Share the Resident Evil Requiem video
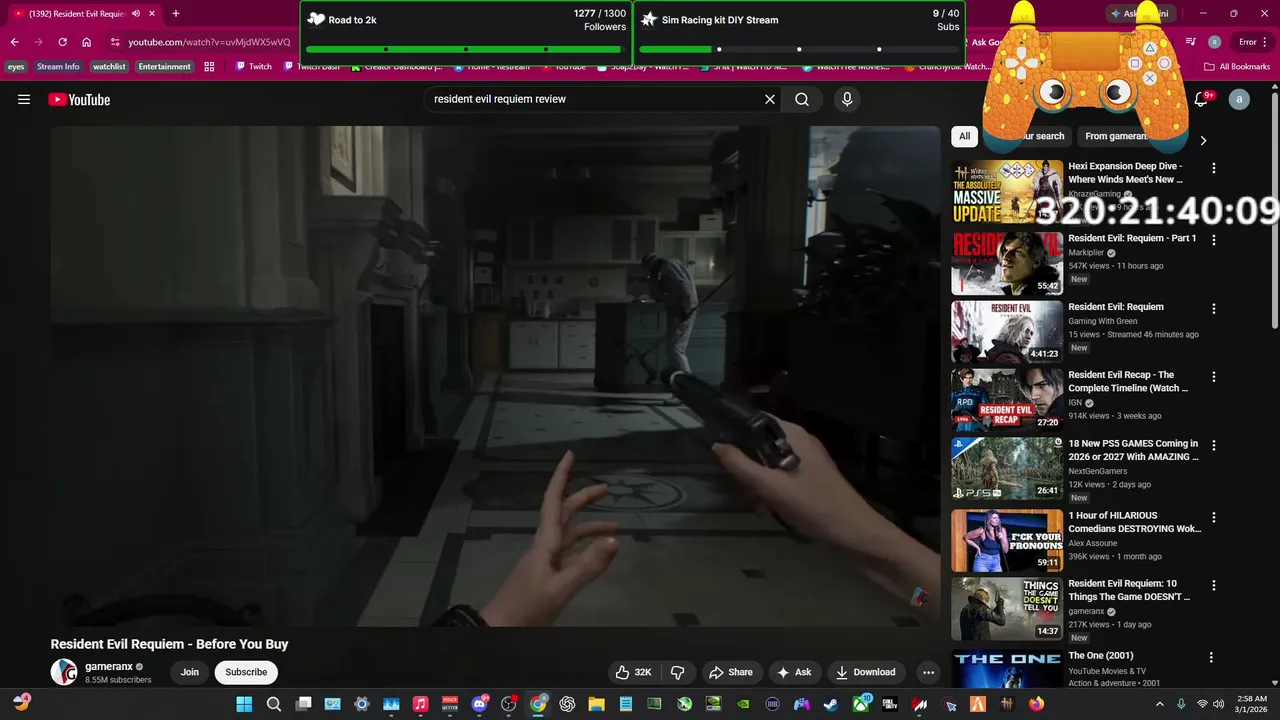This screenshot has width=1280, height=720. pos(730,672)
